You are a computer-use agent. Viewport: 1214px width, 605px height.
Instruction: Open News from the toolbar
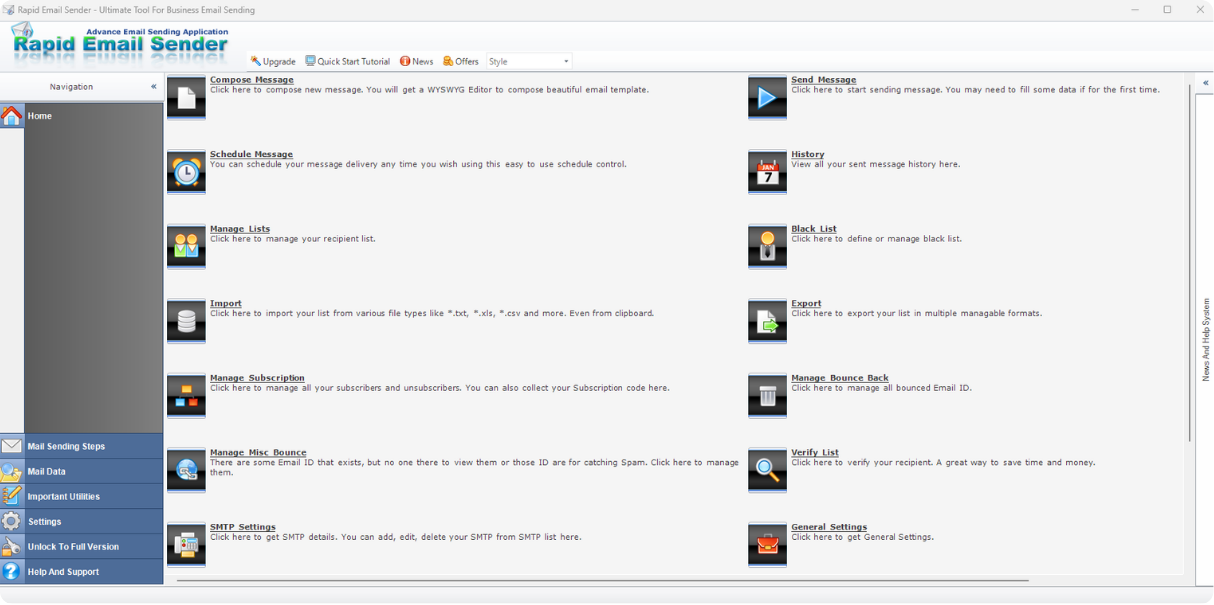pyautogui.click(x=417, y=61)
